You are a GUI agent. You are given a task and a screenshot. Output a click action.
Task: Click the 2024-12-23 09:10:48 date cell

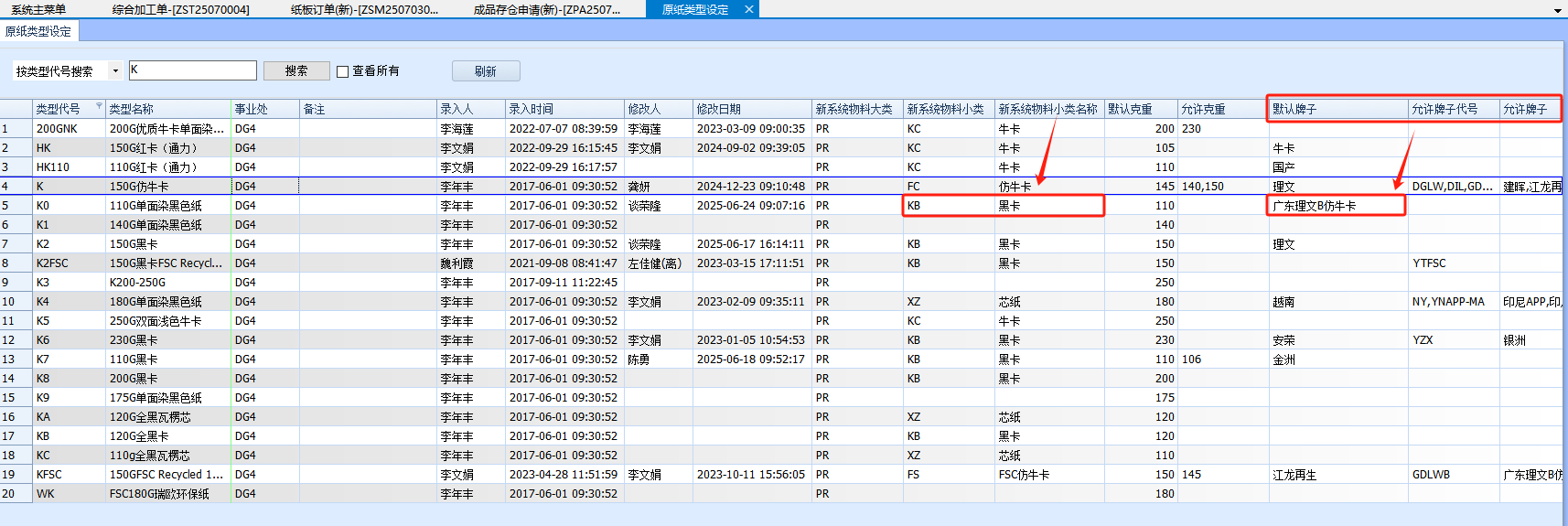751,187
